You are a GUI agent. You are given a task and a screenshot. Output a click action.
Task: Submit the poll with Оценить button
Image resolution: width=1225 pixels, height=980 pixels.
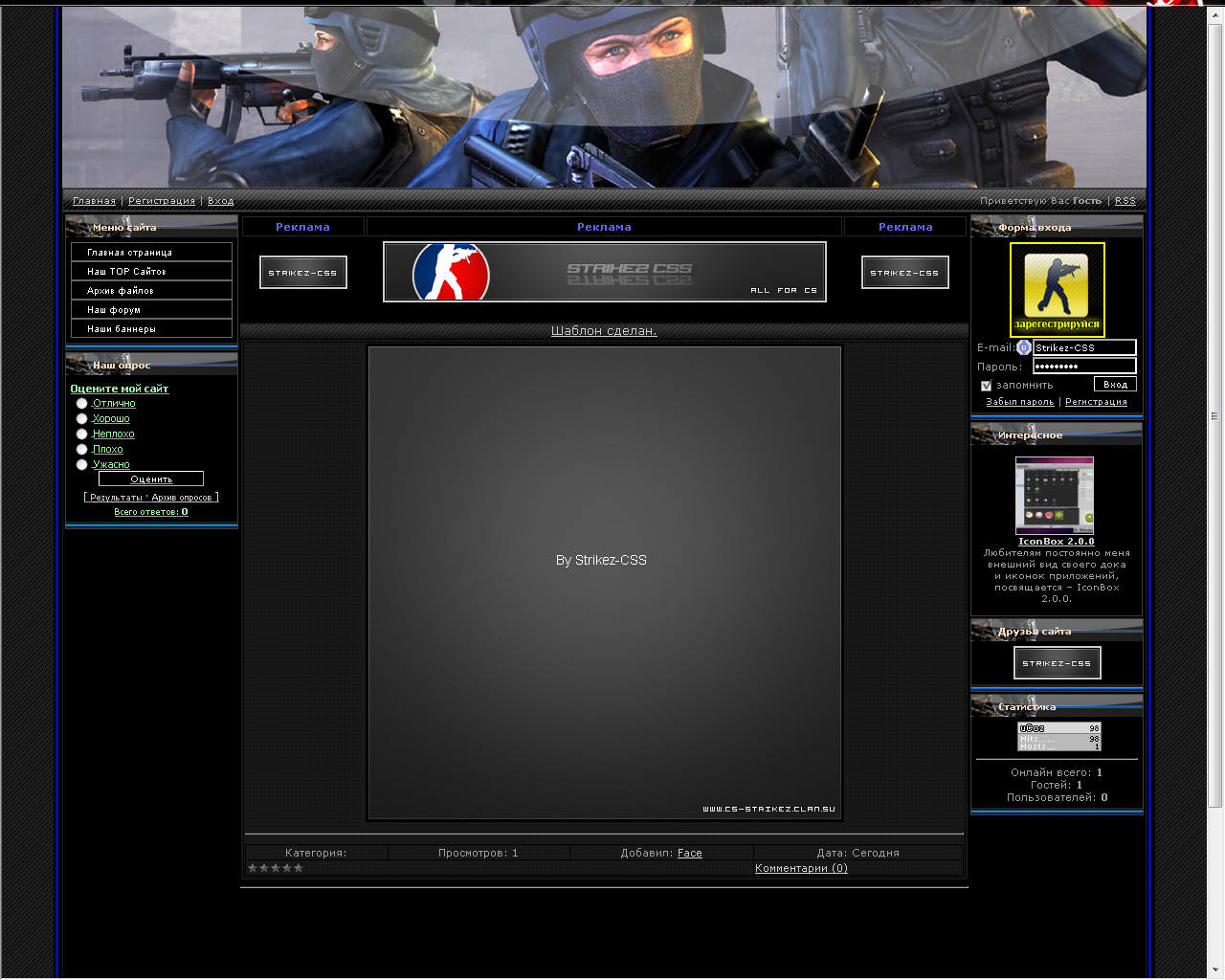(x=151, y=479)
